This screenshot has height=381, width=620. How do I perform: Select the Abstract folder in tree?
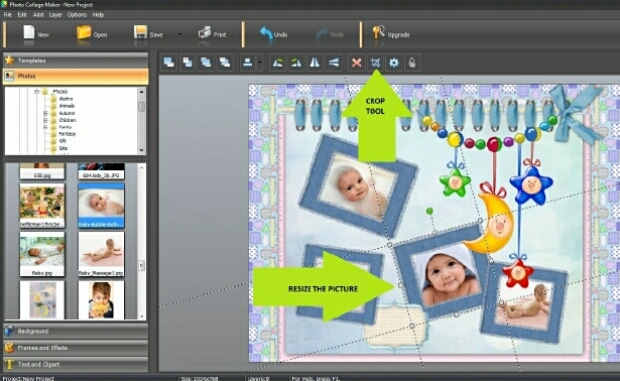66,99
